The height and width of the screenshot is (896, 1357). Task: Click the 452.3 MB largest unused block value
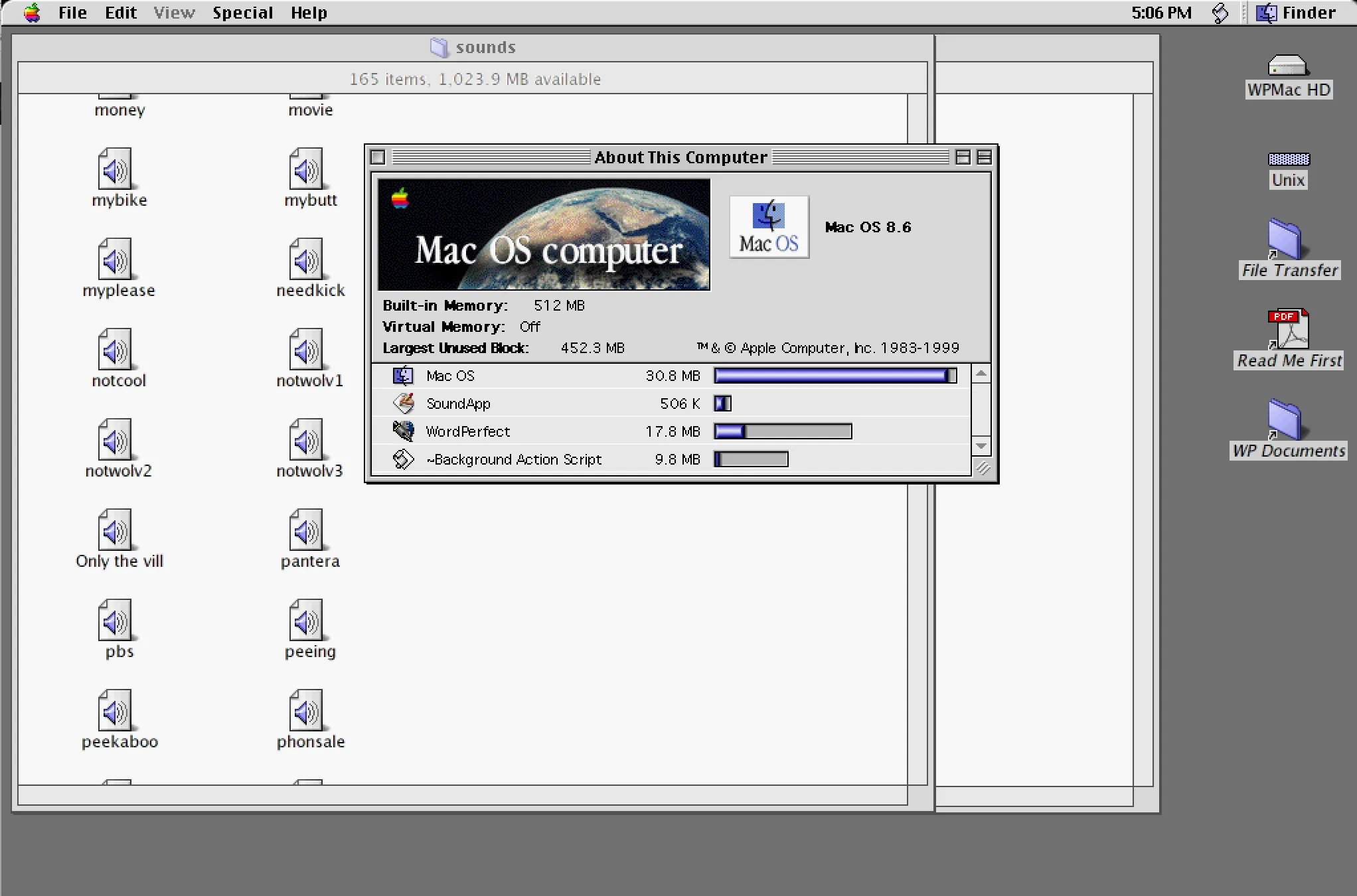point(592,348)
